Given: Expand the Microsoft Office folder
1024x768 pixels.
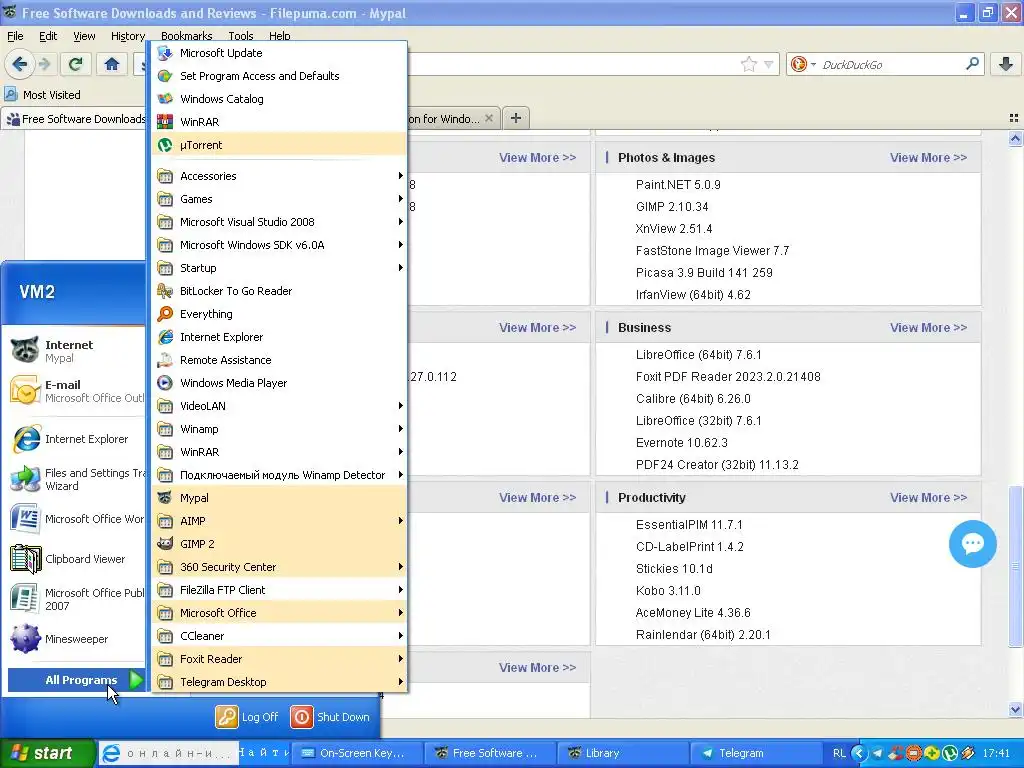Looking at the screenshot, I should 280,613.
